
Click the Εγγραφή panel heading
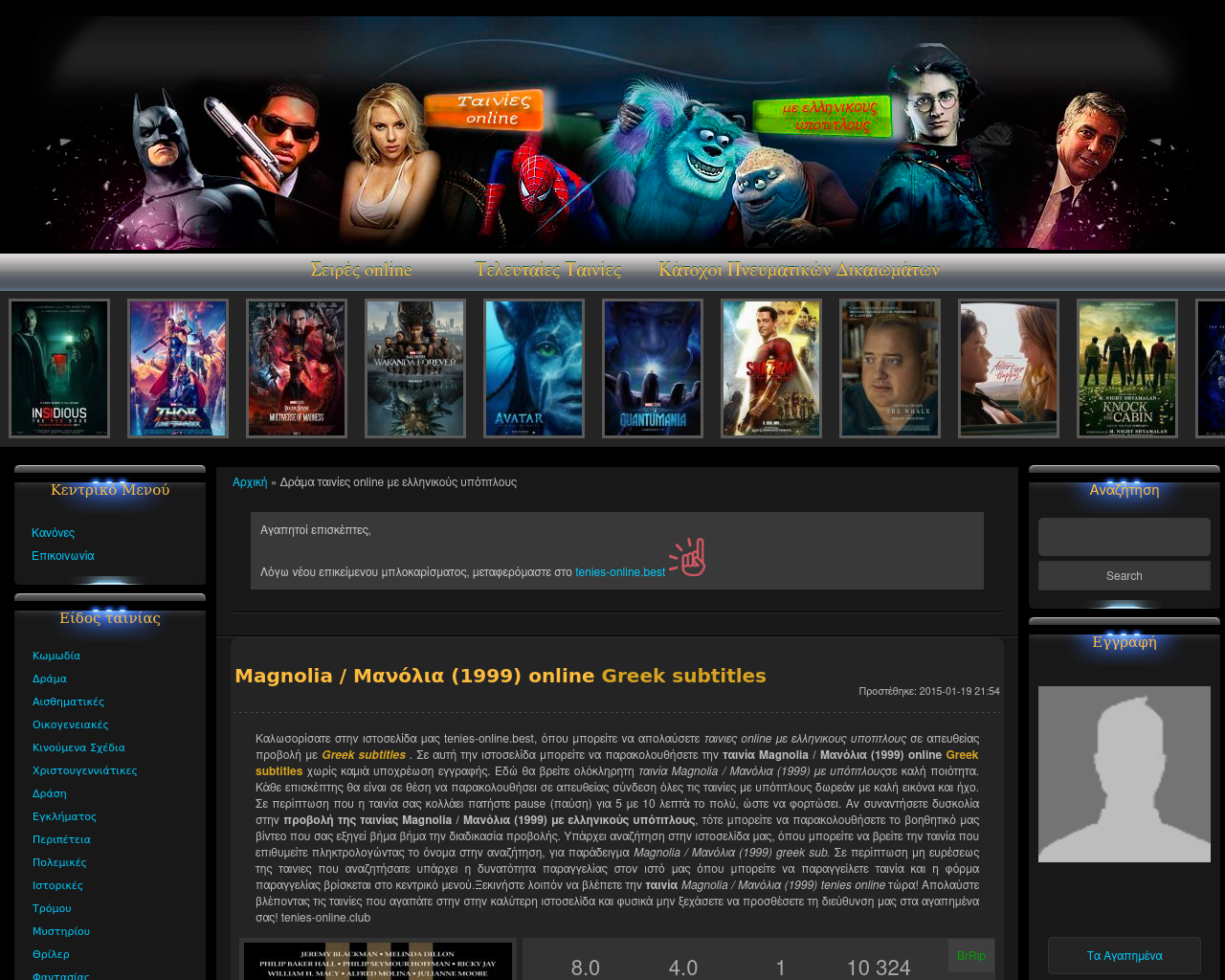(1125, 642)
